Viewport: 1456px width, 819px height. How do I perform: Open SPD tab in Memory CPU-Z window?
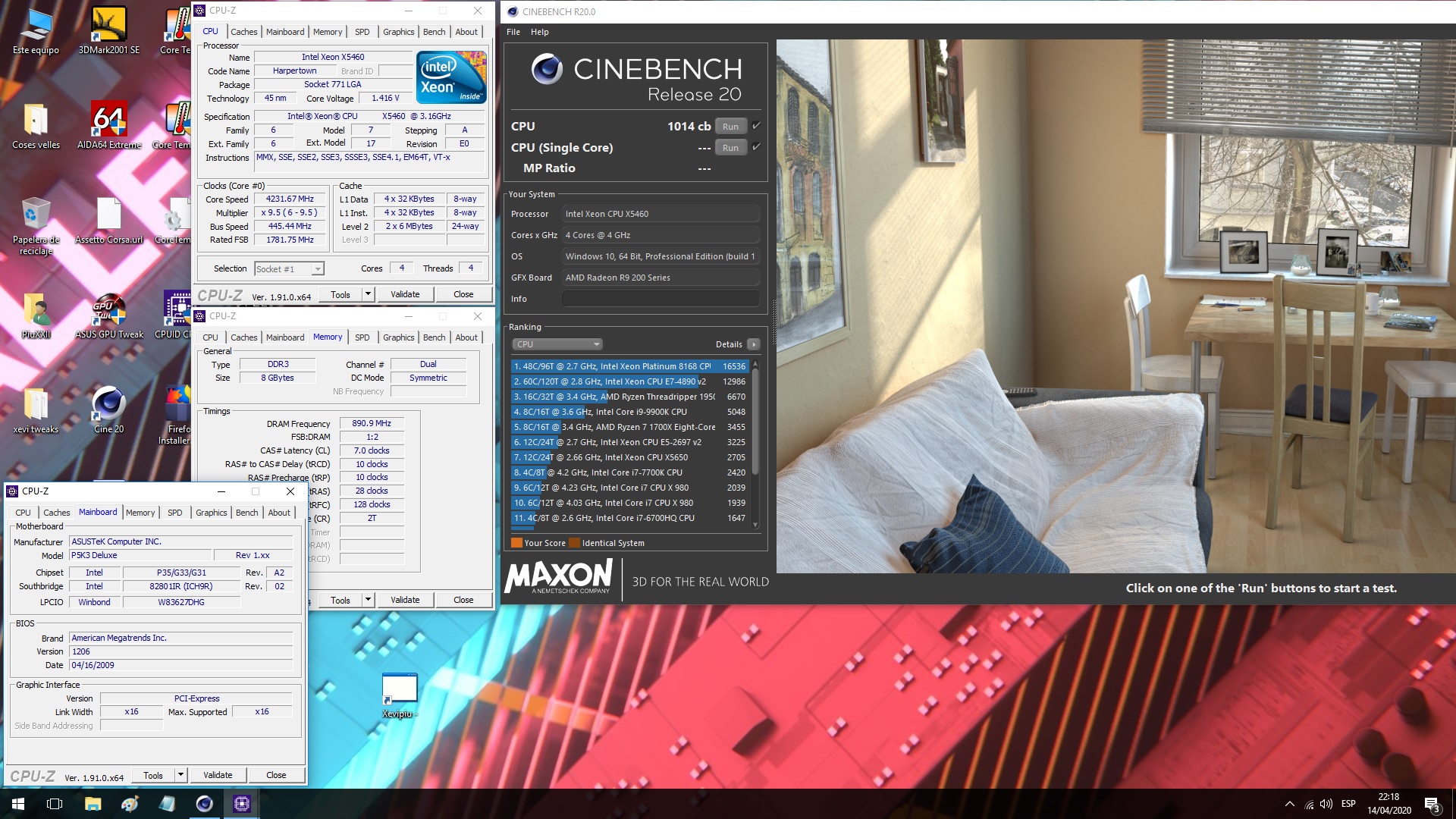tap(362, 337)
